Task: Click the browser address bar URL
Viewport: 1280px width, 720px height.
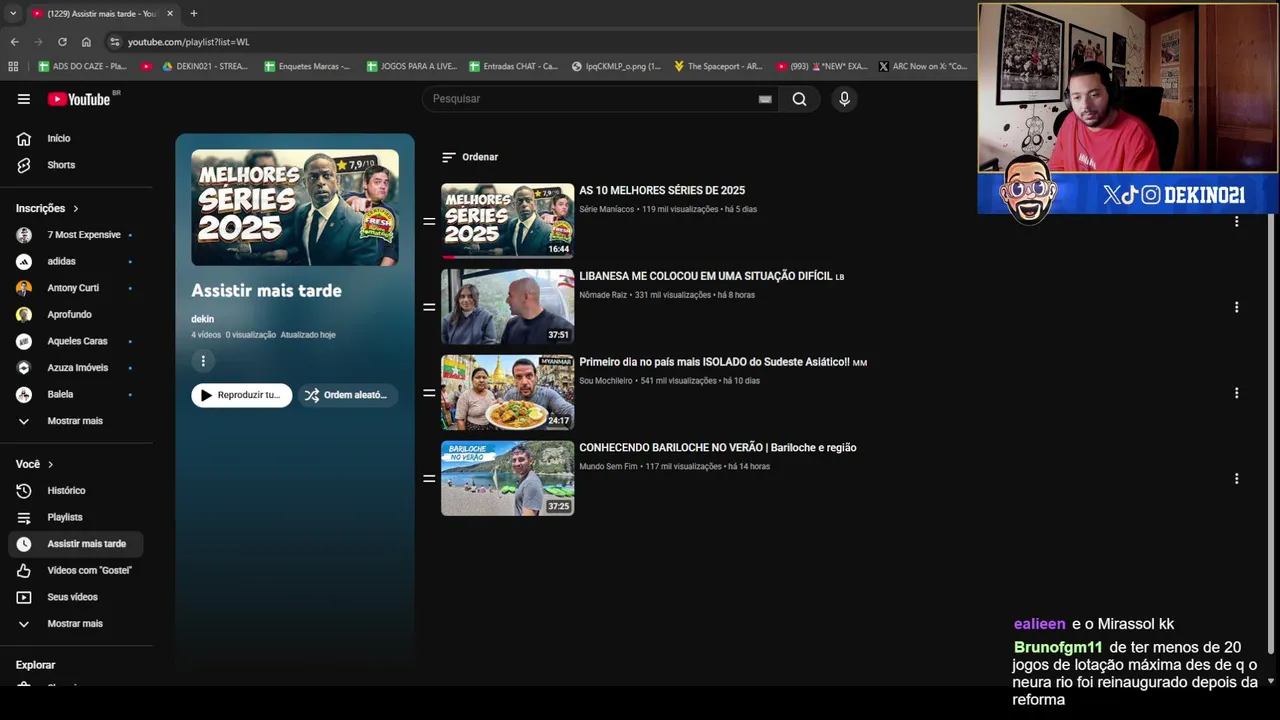Action: (x=188, y=42)
